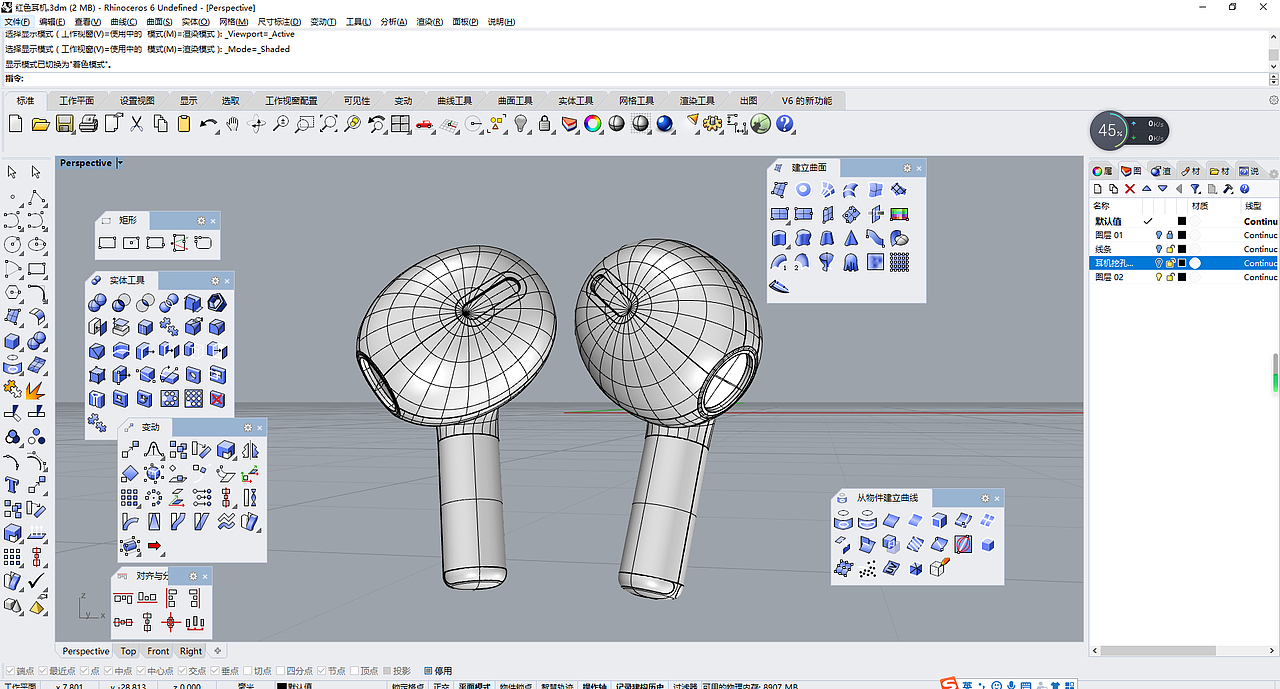This screenshot has height=689, width=1280.
Task: Click the 线条 layer black color swatch
Action: coord(1181,249)
